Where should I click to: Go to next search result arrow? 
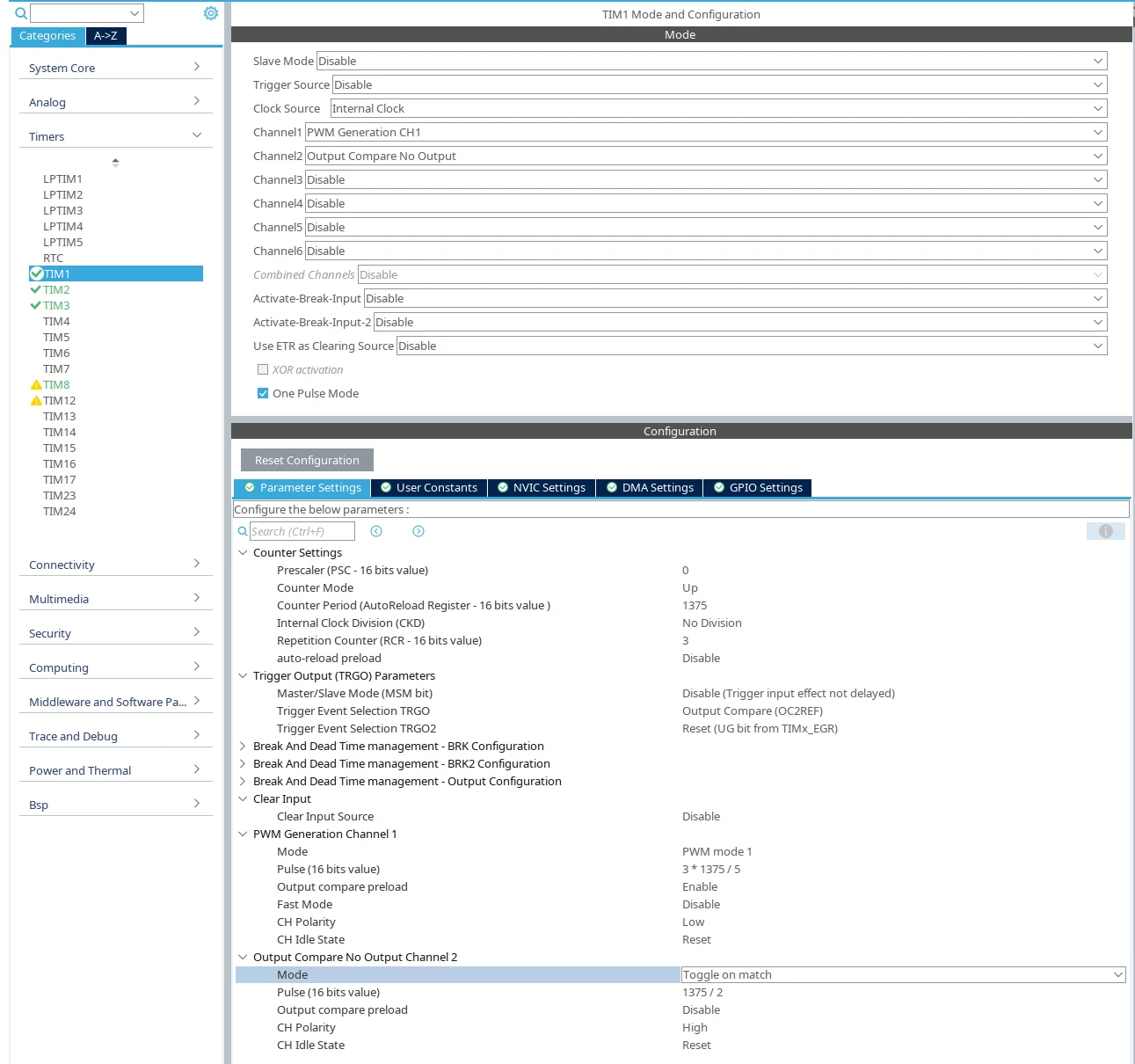pos(418,531)
